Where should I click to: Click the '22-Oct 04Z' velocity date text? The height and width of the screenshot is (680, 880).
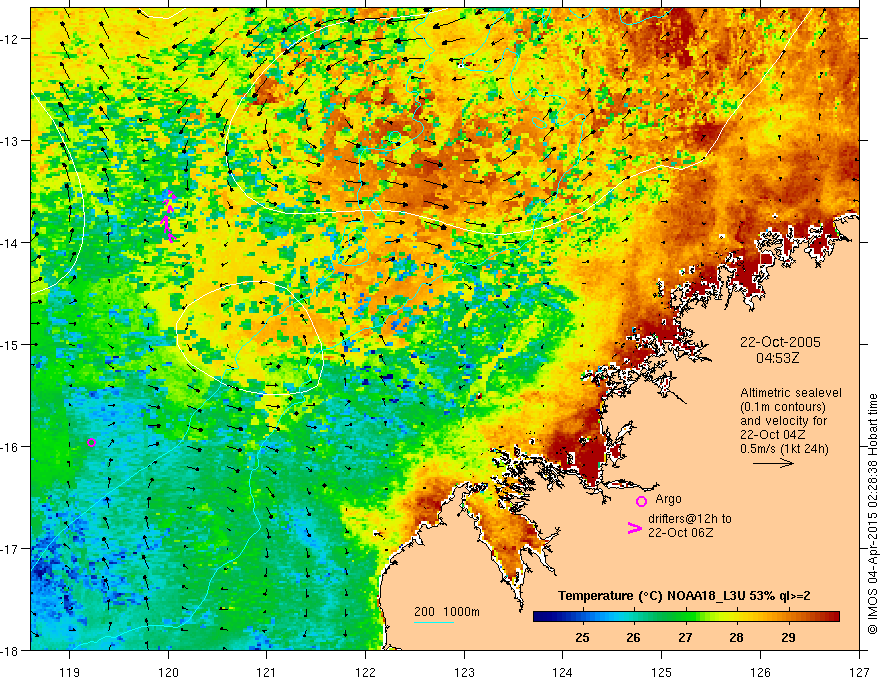[x=773, y=435]
